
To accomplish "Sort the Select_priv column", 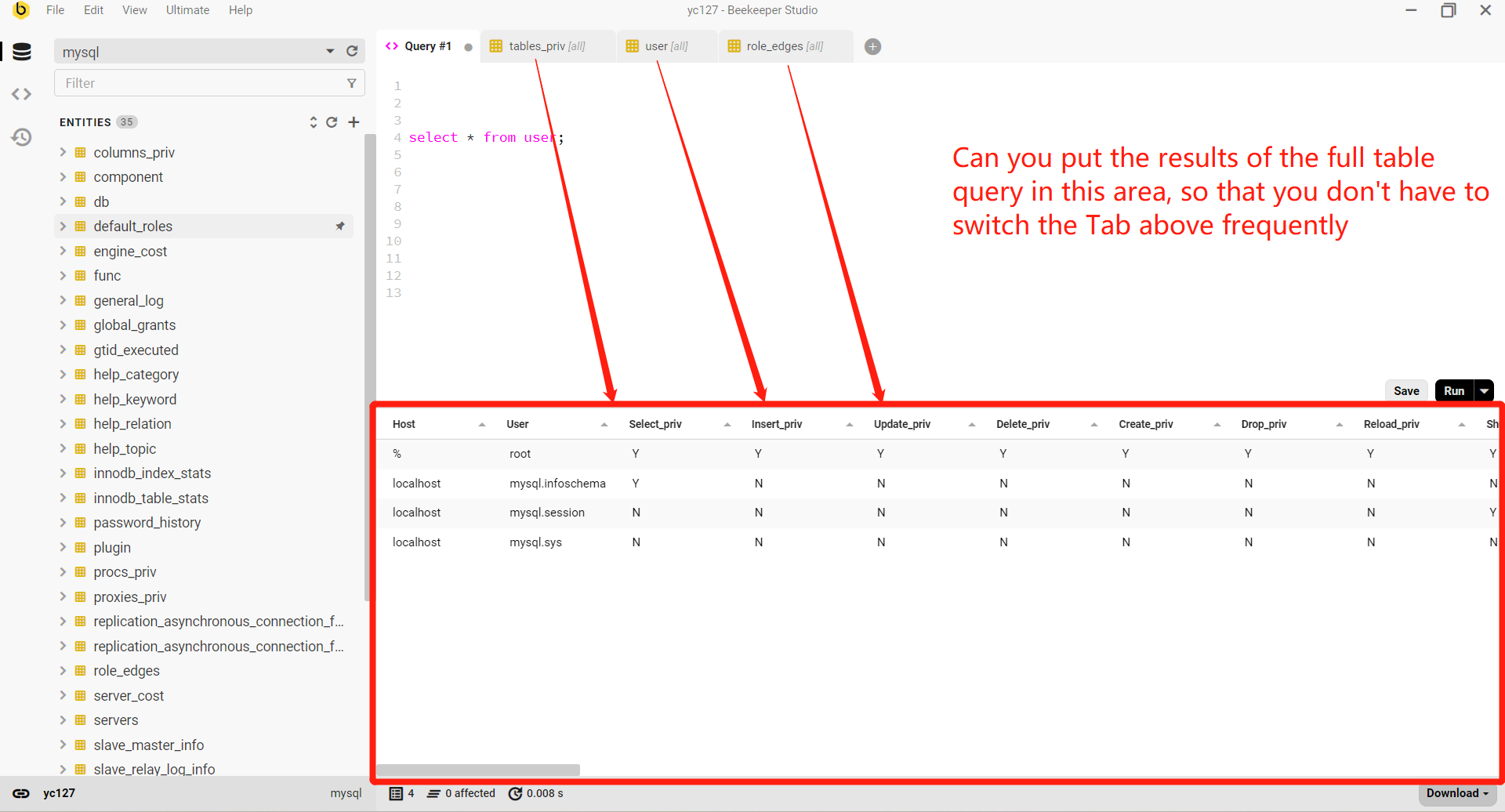I will click(x=726, y=423).
